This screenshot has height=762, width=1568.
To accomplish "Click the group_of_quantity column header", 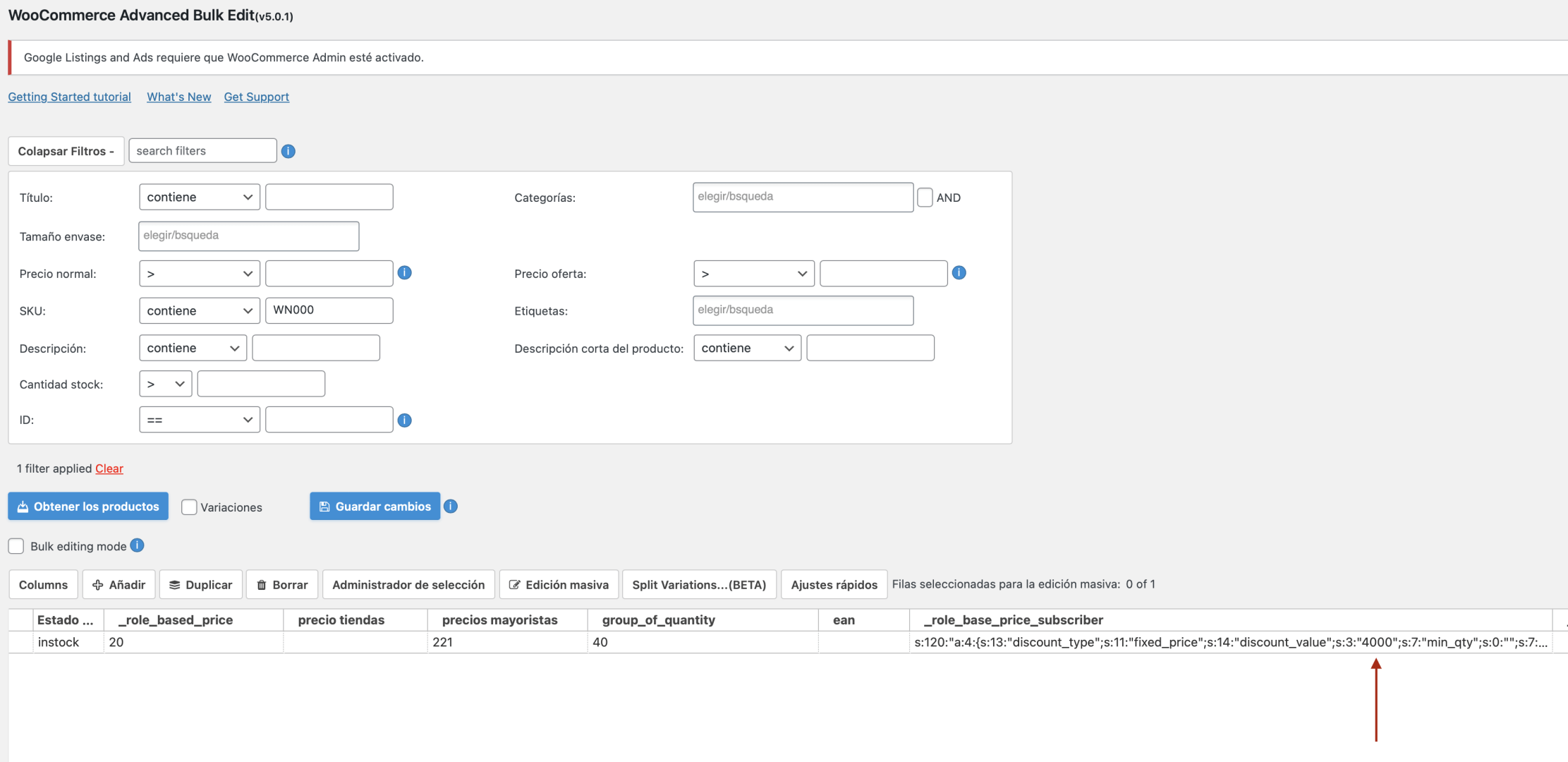I will coord(703,620).
